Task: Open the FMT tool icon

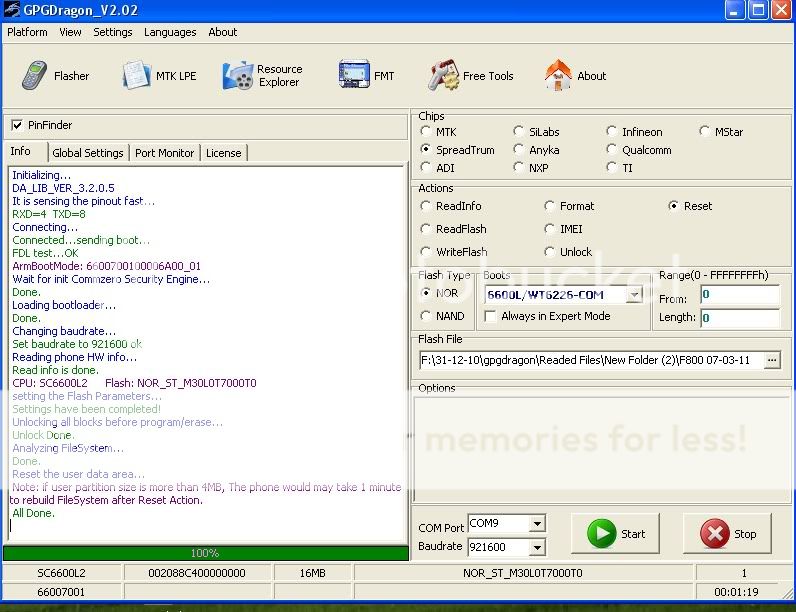Action: click(354, 75)
